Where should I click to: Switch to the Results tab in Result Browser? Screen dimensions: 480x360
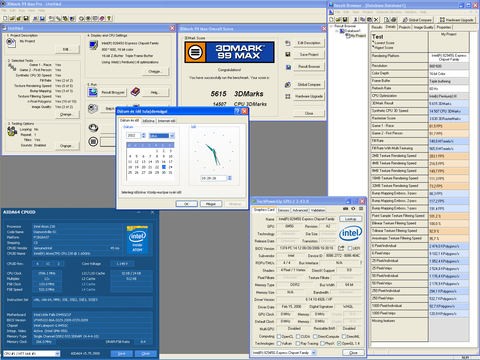[377, 27]
